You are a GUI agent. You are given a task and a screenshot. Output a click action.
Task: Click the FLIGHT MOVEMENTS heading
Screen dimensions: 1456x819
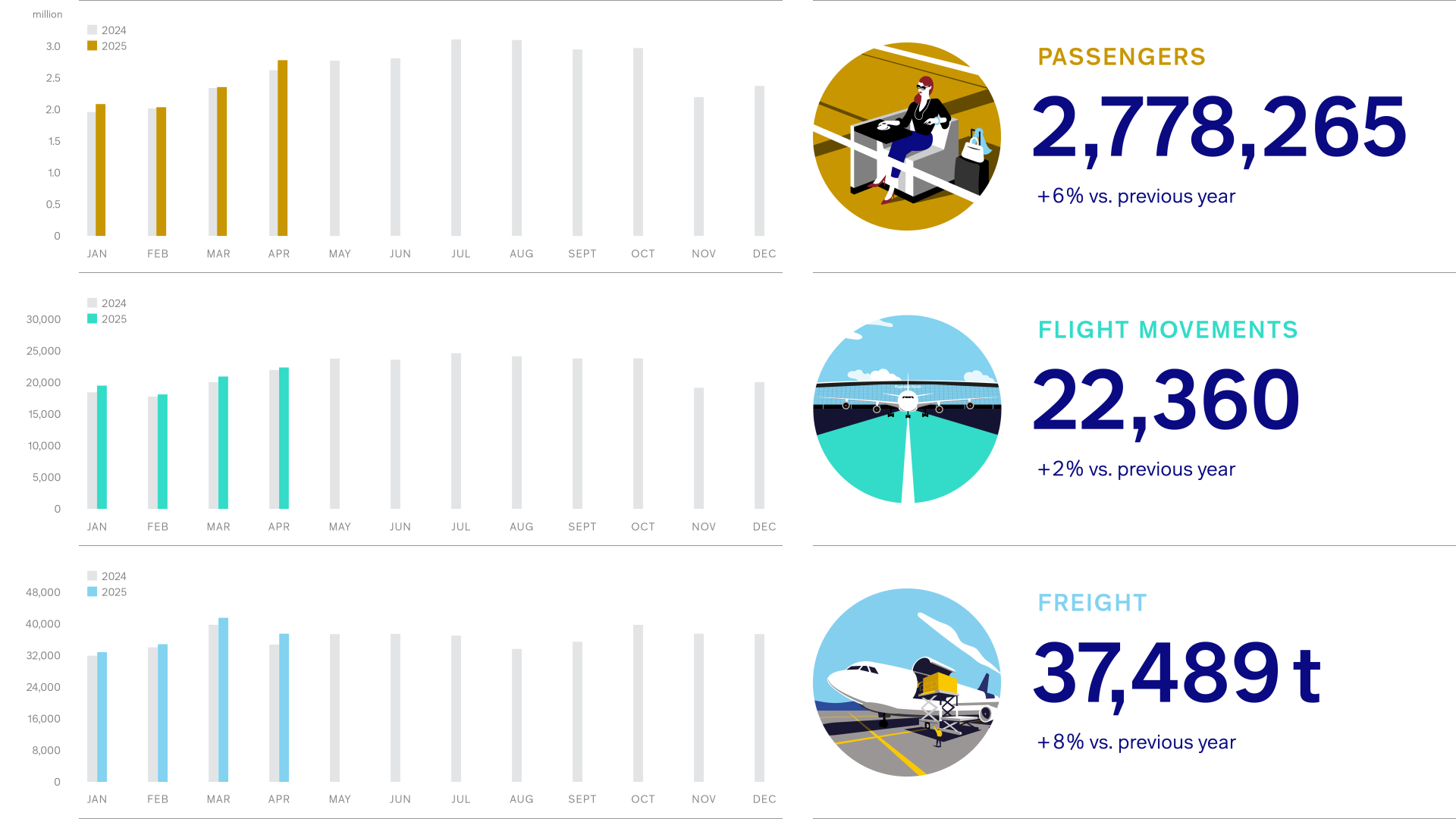tap(1167, 330)
